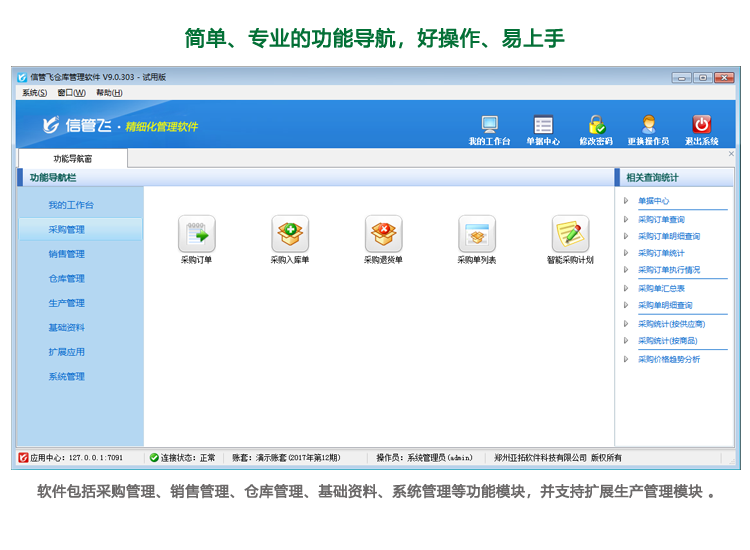Image resolution: width=750 pixels, height=550 pixels.
Task: Click the 修改密码 lock toolbar icon
Action: [x=596, y=125]
